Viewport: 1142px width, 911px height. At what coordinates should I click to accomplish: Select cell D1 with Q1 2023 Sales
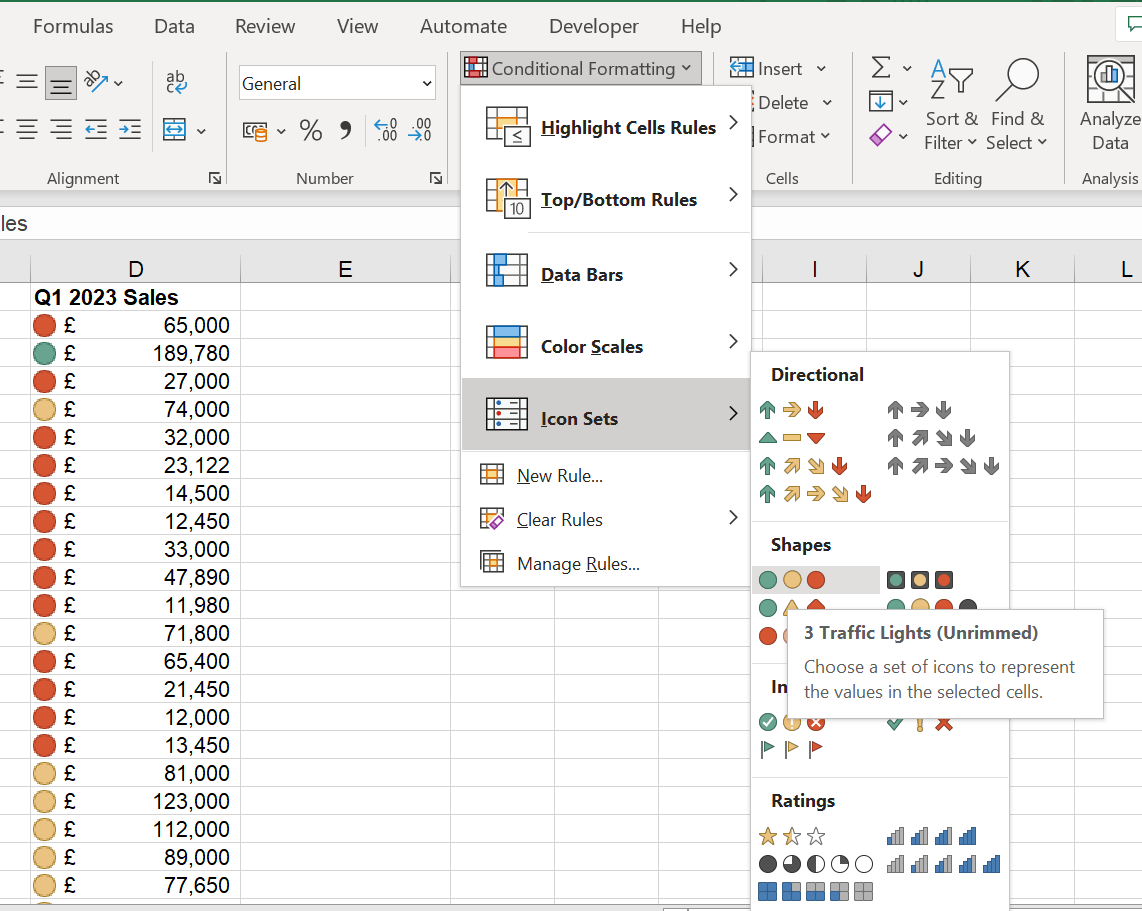point(135,297)
